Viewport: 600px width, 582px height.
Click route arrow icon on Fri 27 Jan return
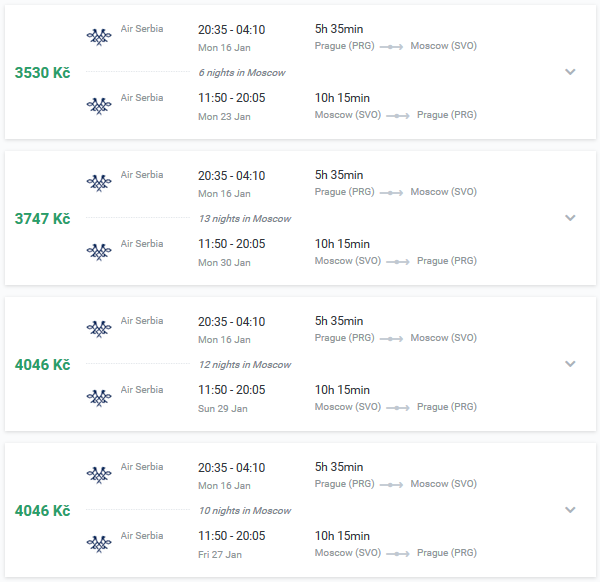[398, 554]
